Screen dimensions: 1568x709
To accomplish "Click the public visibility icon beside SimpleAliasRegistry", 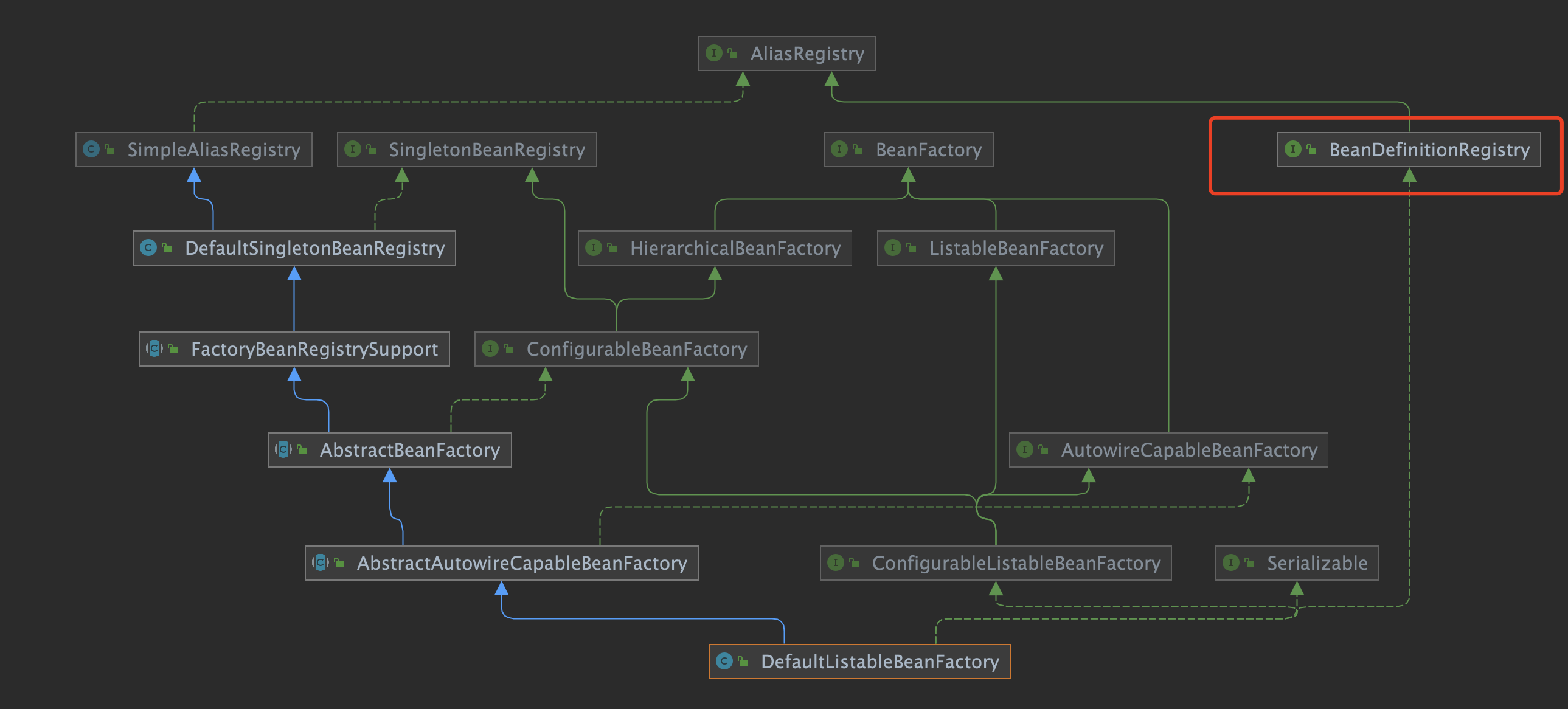I will pyautogui.click(x=110, y=149).
